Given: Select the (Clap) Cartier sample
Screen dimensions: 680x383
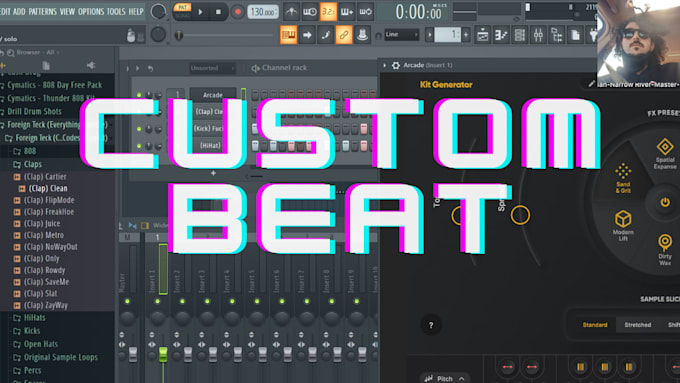Looking at the screenshot, I should click(x=45, y=177).
